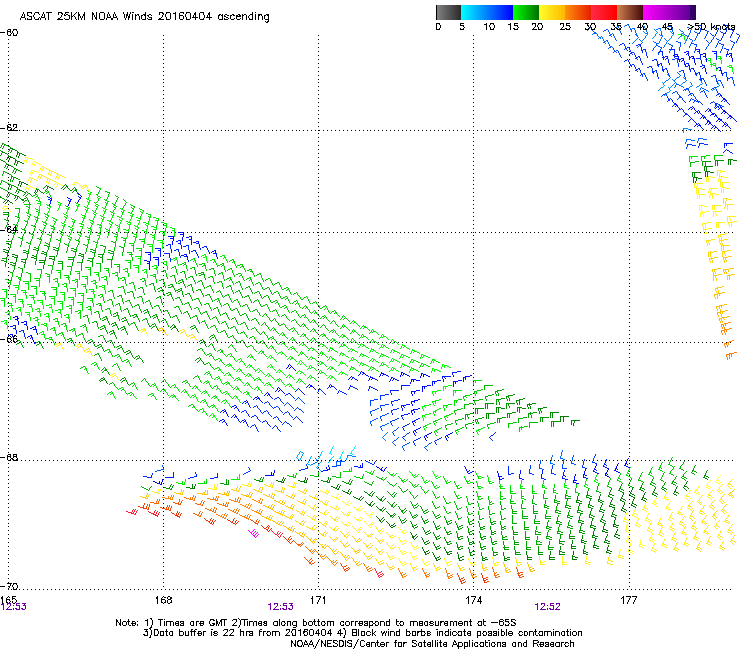Screen dimensions: 740x650
Task: Click the '-64' latitude axis label
Action: coord(9,229)
